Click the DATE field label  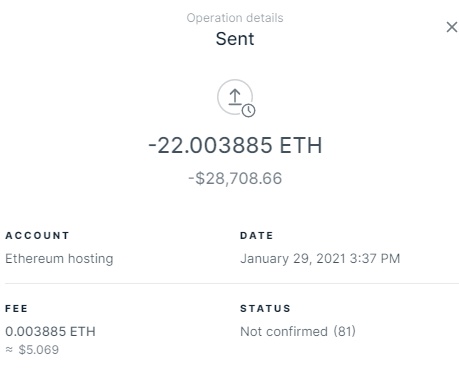click(x=257, y=236)
